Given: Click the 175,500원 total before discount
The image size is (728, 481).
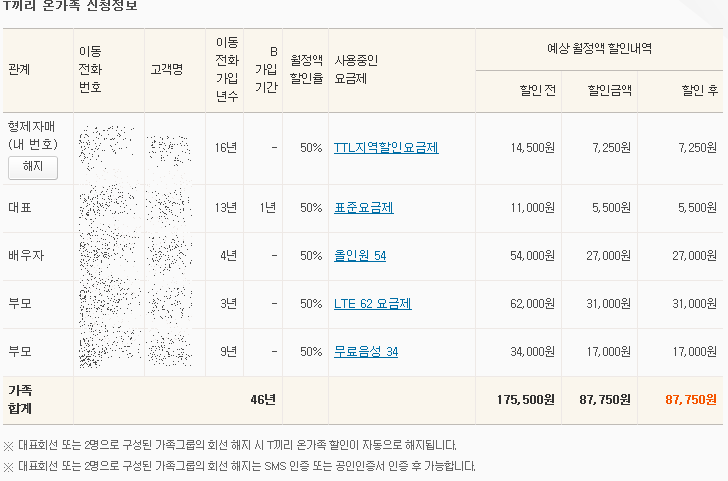Looking at the screenshot, I should 525,400.
